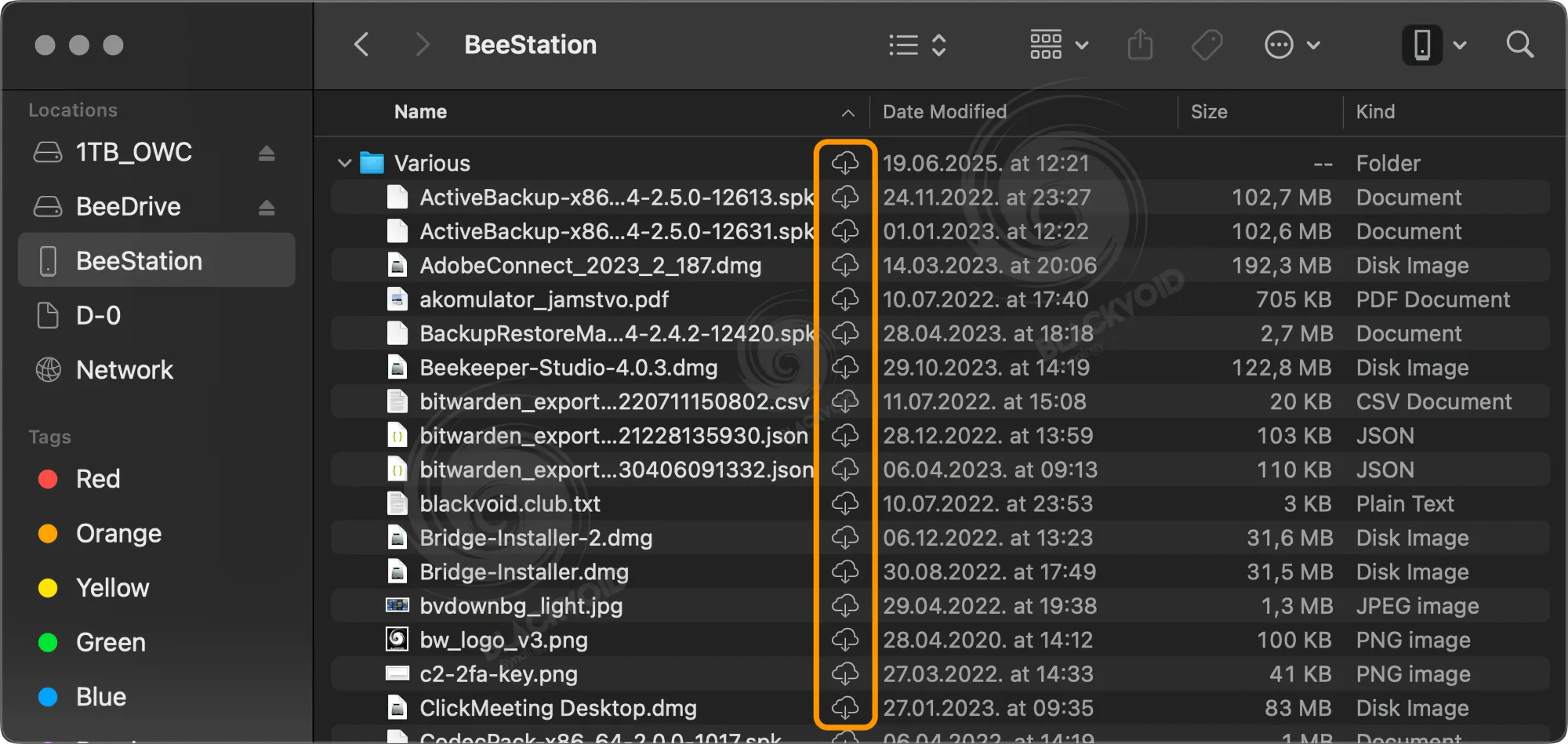Click the Share toolbar button

(1140, 45)
